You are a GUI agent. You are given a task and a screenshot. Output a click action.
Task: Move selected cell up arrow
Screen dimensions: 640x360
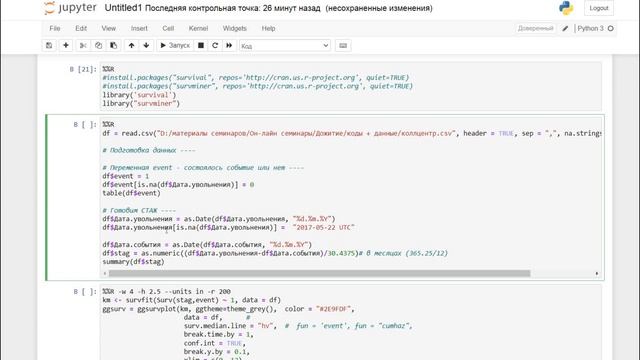131,45
